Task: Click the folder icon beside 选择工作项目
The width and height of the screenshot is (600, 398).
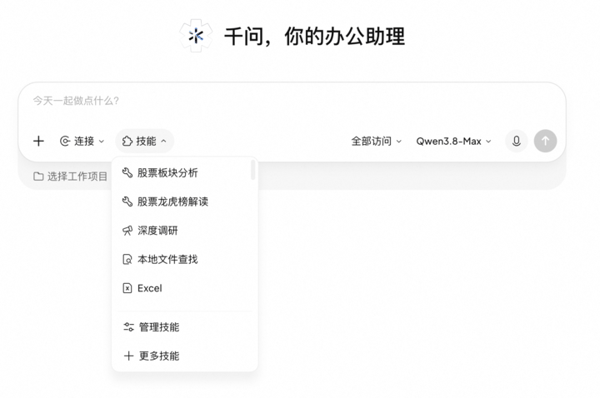Action: 38,176
